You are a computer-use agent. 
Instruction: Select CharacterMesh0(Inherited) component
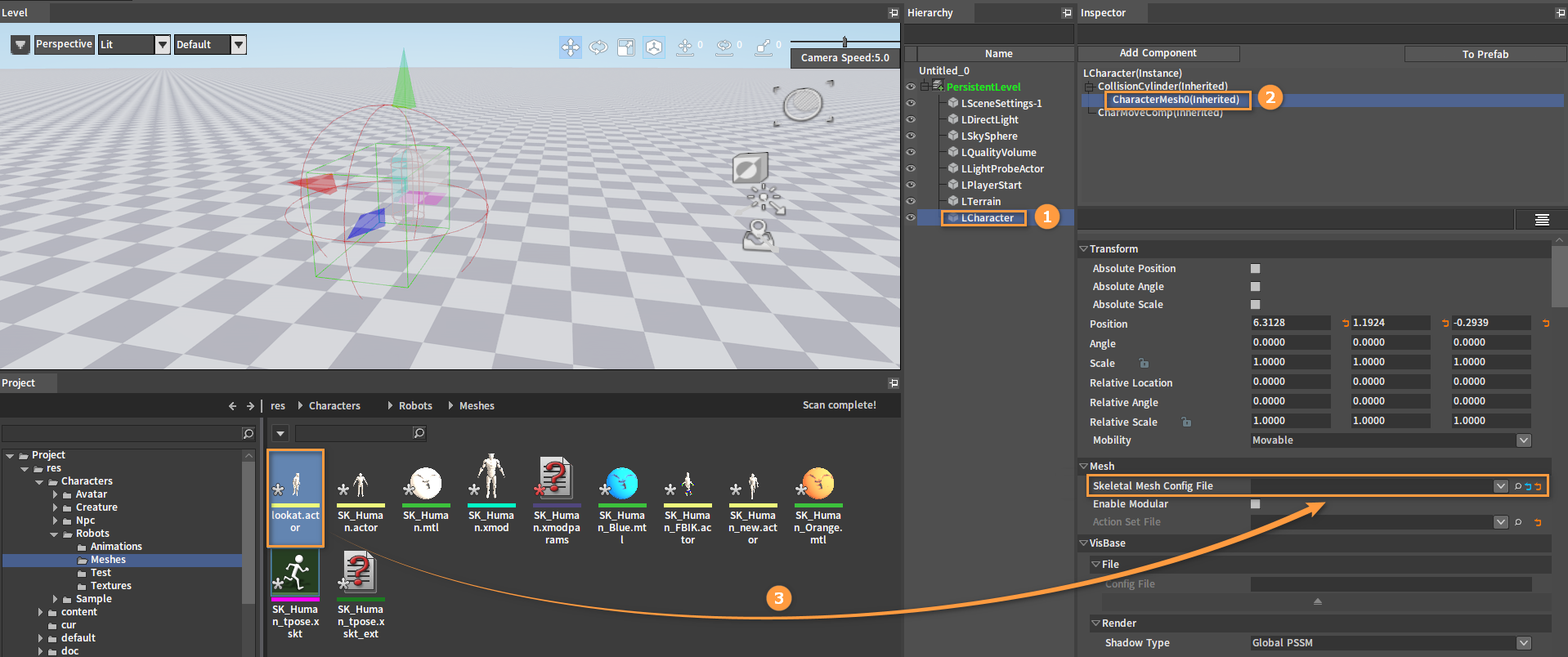[1176, 100]
